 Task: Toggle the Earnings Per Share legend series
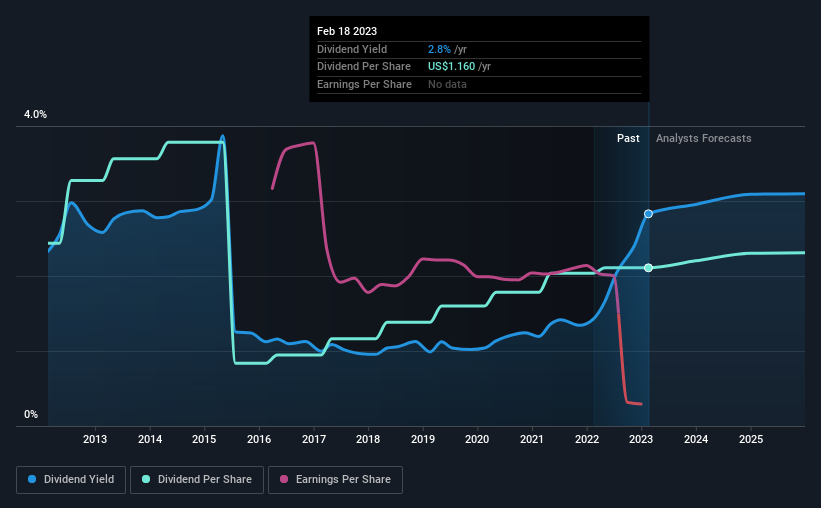pyautogui.click(x=335, y=480)
